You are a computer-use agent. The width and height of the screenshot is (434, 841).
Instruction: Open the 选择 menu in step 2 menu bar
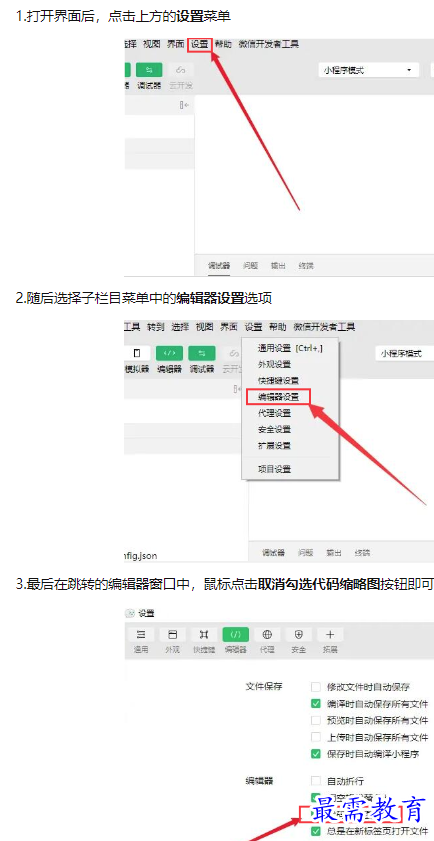(180, 327)
